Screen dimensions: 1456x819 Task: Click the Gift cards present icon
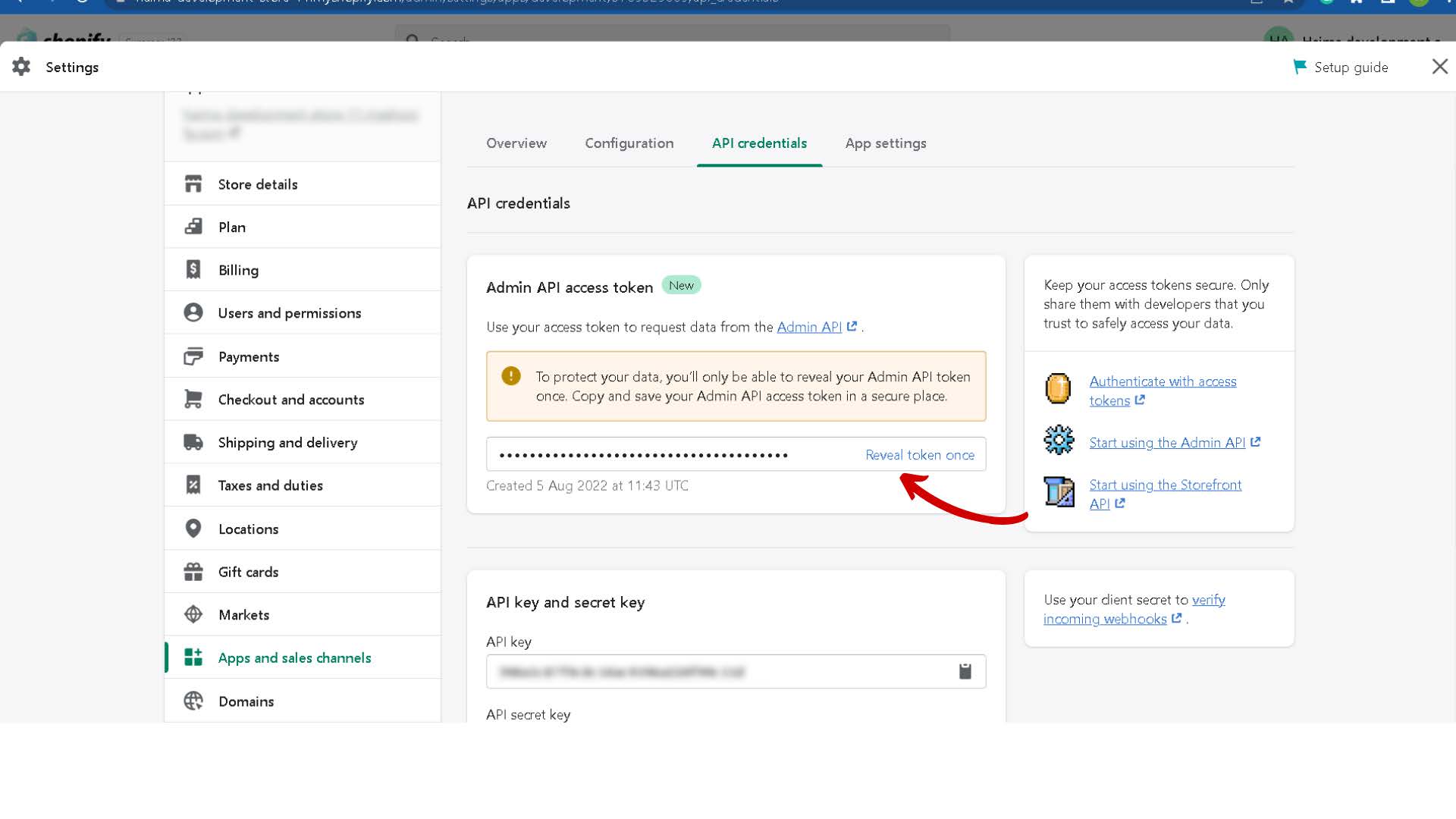coord(193,572)
